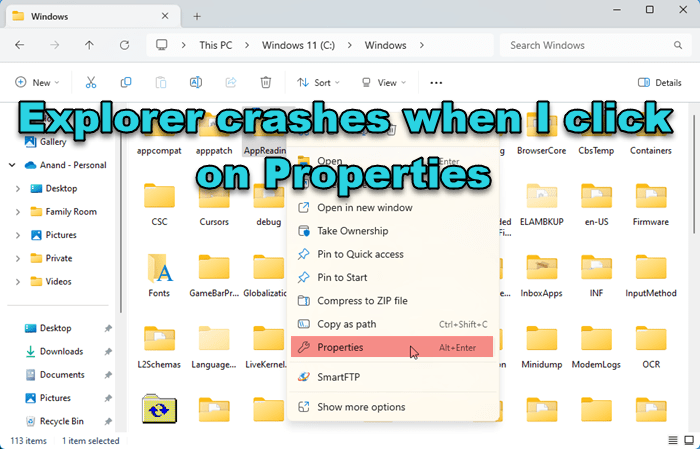Viewport: 700px width, 449px height.
Task: Select the en-US folder
Action: [596, 204]
